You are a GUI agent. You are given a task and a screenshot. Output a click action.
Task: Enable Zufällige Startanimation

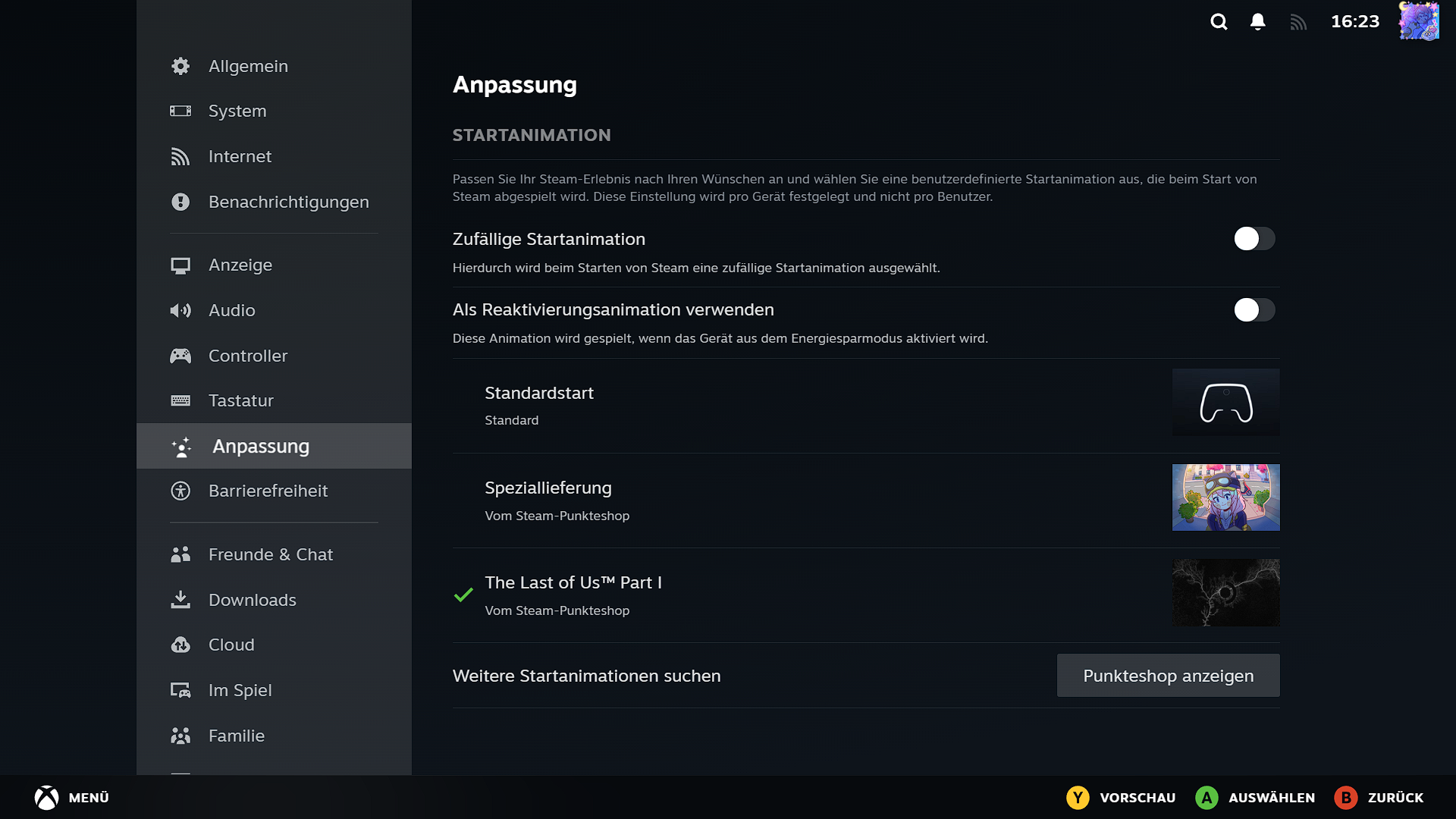click(x=1254, y=239)
